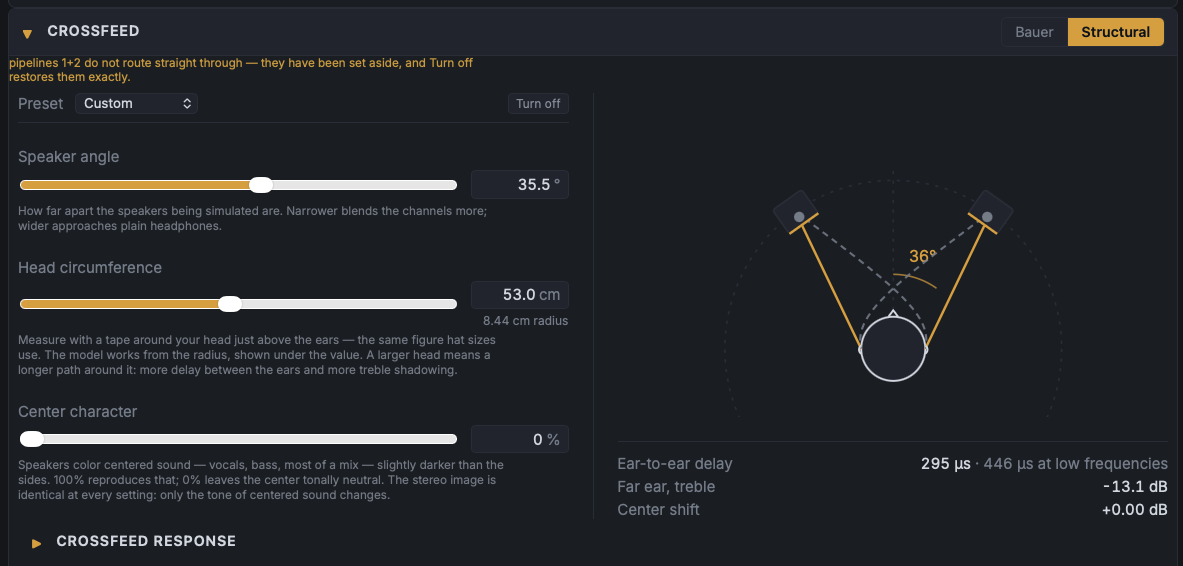The width and height of the screenshot is (1183, 566).
Task: Click the 36° angle label in diagram
Action: 922,257
